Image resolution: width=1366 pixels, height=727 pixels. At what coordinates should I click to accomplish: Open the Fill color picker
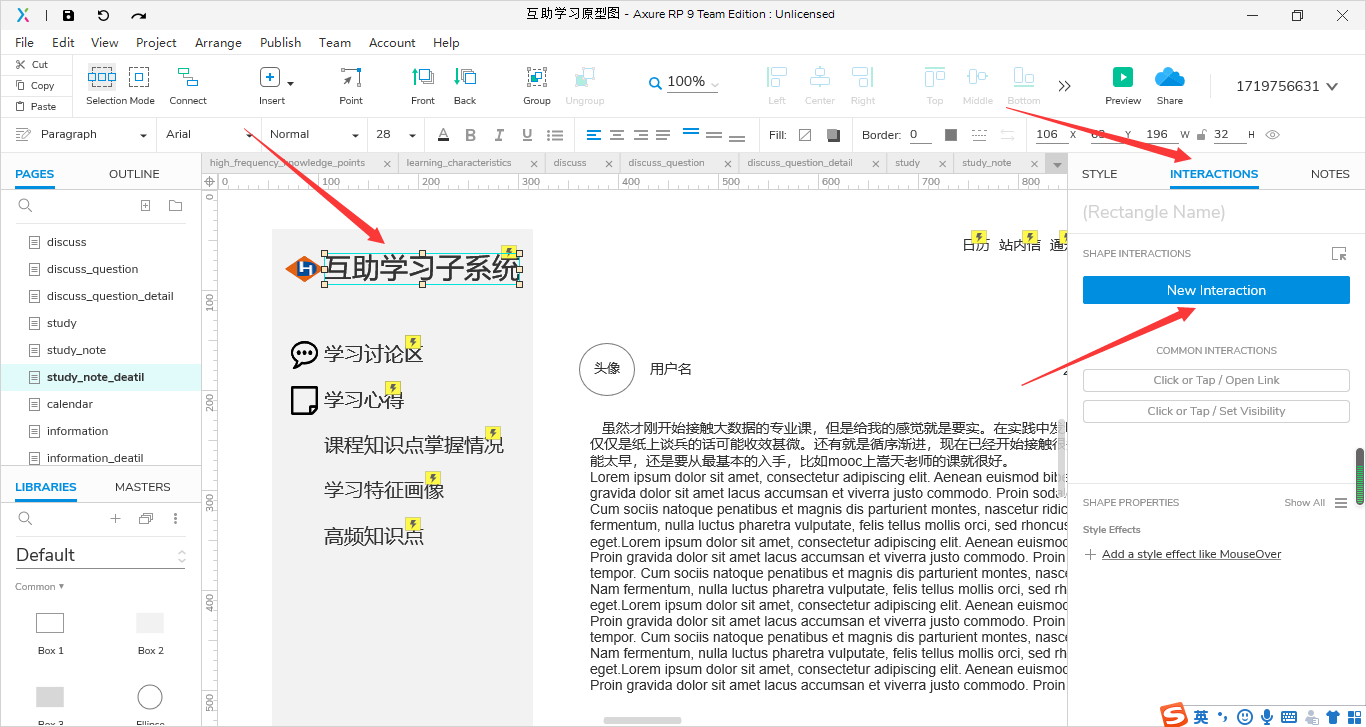(x=806, y=134)
